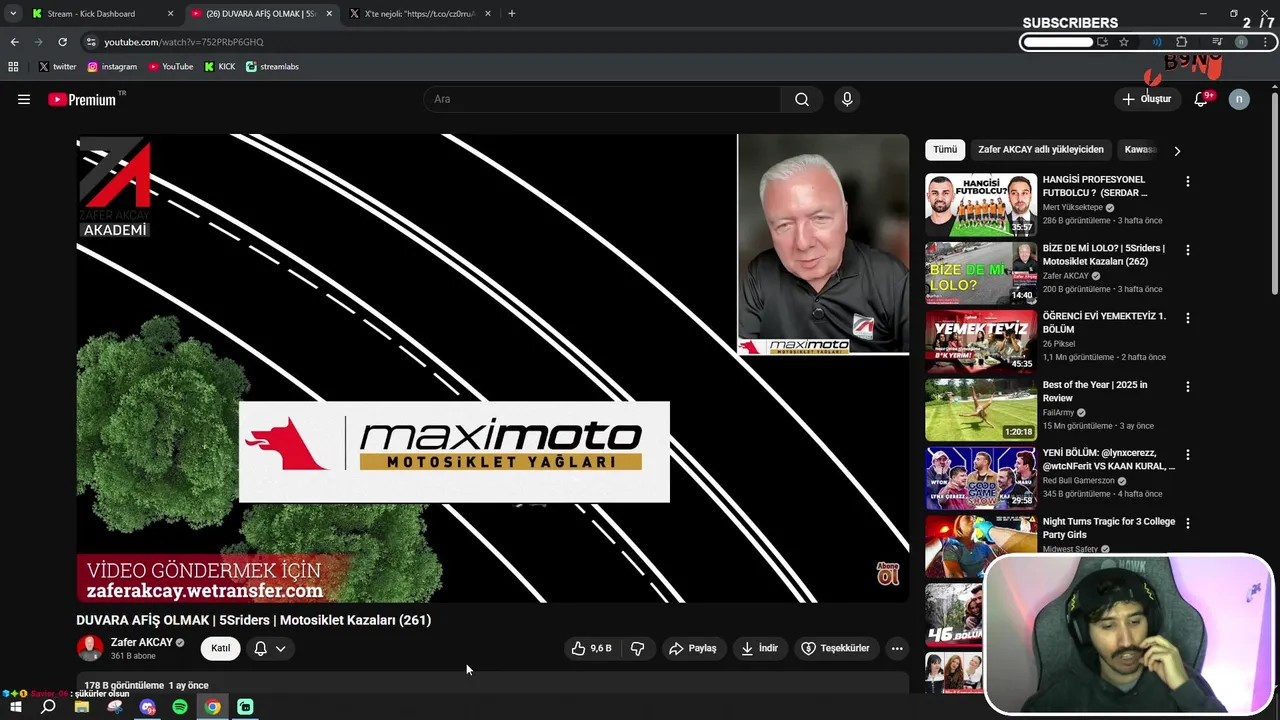Click the İndir download button

[759, 648]
